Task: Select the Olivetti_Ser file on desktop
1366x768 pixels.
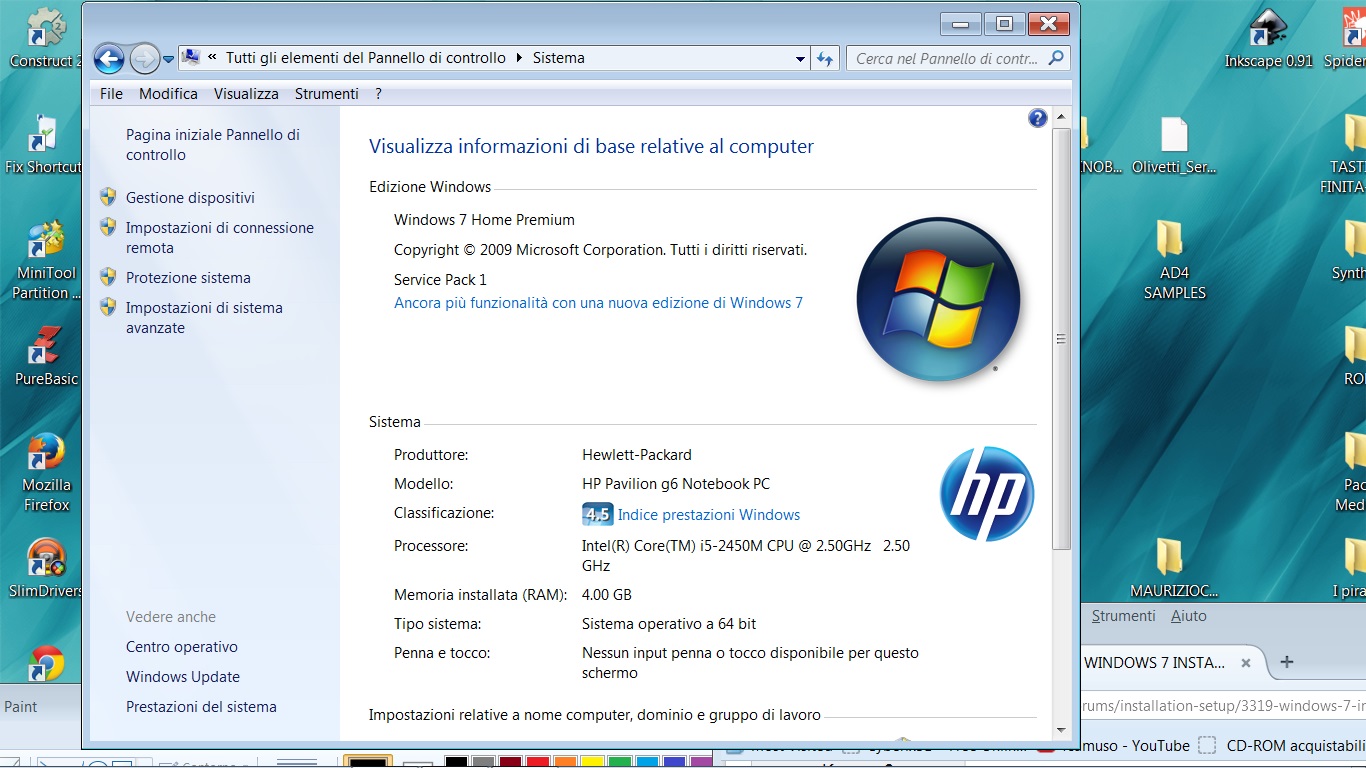Action: point(1174,145)
